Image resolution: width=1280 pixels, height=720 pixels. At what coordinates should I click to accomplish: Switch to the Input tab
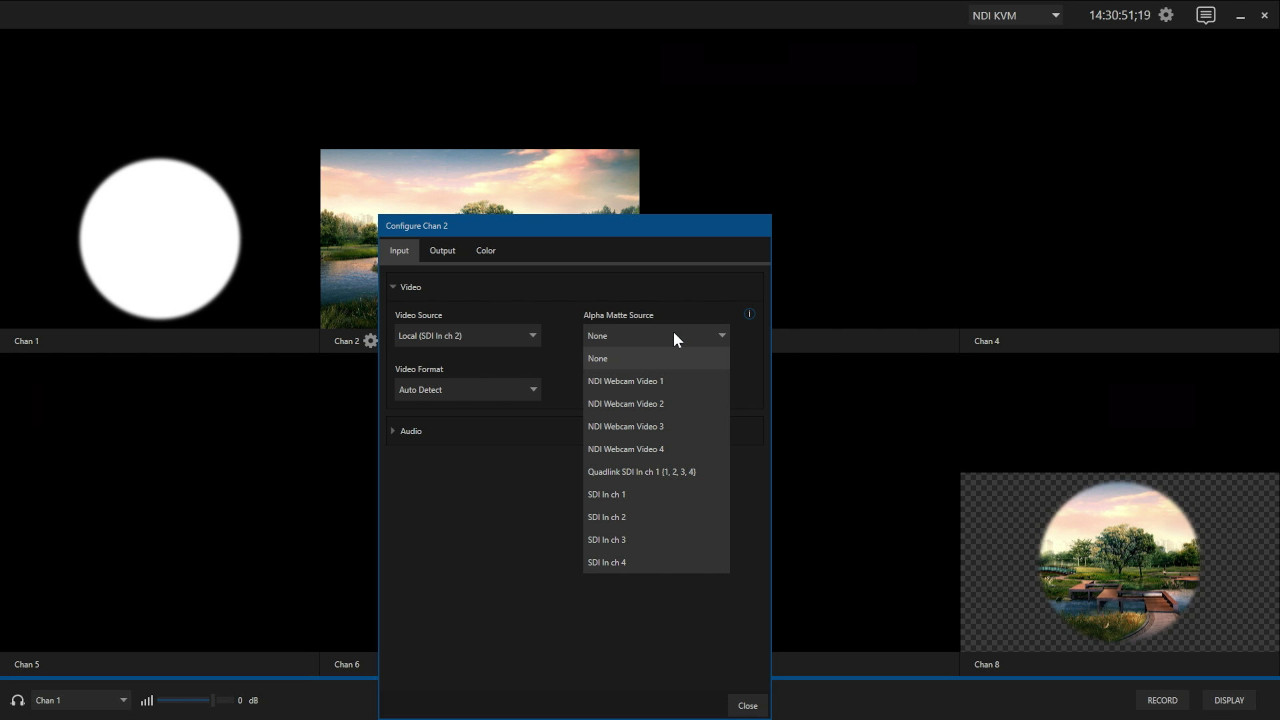[399, 251]
